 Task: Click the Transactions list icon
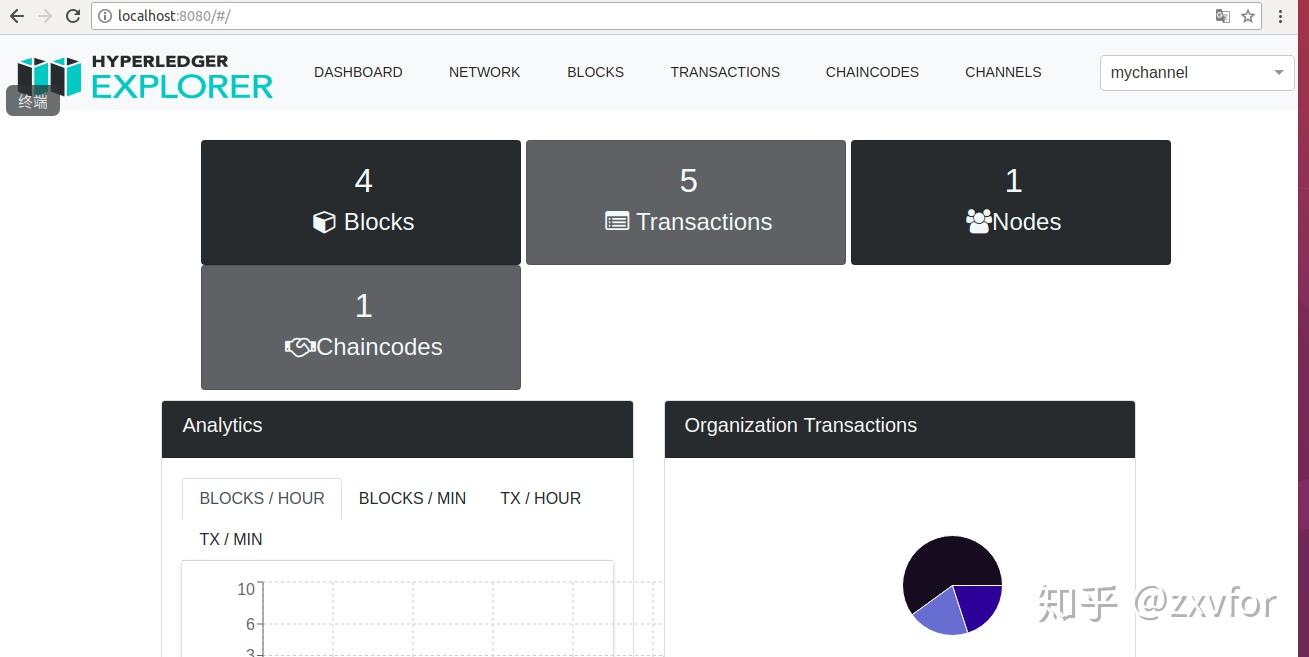click(x=616, y=221)
